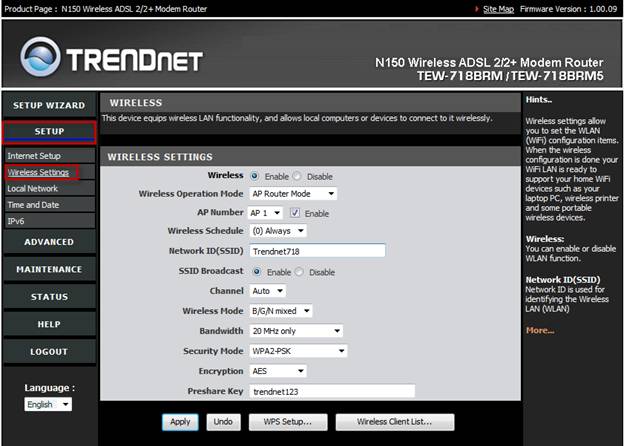Open the Language dropdown
Screen dimensions: 624x446
point(48,404)
